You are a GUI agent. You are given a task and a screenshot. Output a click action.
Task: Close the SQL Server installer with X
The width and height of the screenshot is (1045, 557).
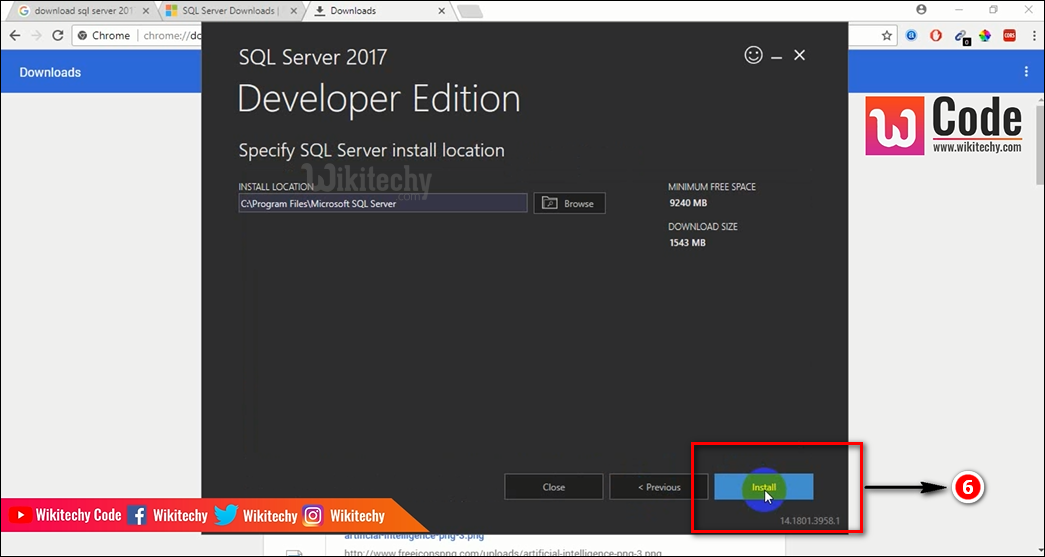799,55
